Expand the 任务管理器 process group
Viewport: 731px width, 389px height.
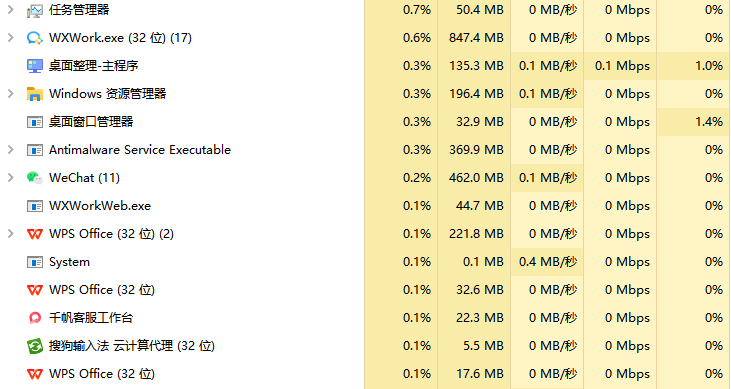(11, 10)
